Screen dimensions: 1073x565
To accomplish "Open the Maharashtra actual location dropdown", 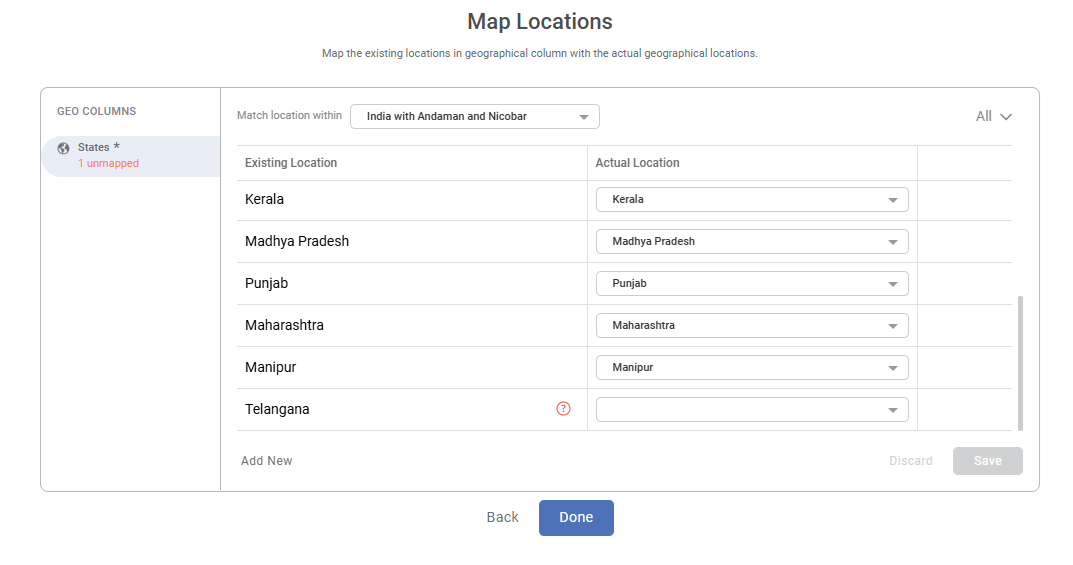I will pos(752,326).
